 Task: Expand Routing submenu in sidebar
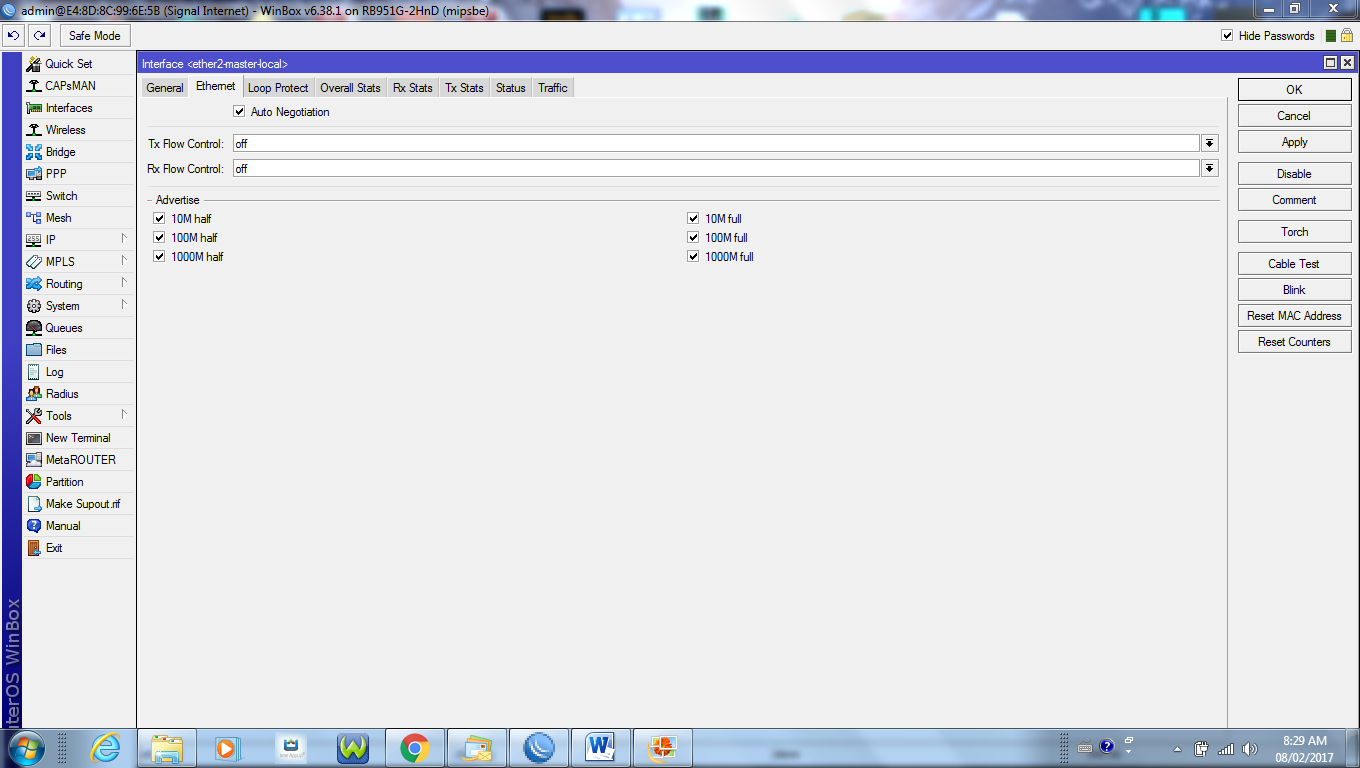pos(124,283)
